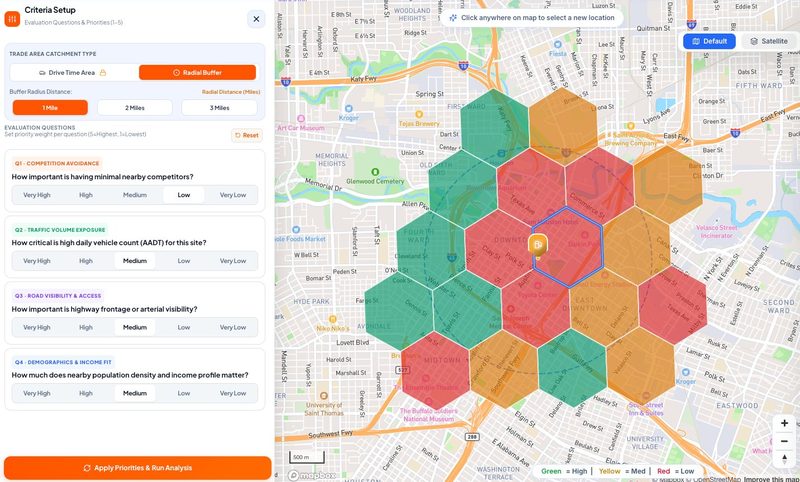Reset evaluation question priorities
Viewport: 800px width, 482px height.
tap(247, 135)
